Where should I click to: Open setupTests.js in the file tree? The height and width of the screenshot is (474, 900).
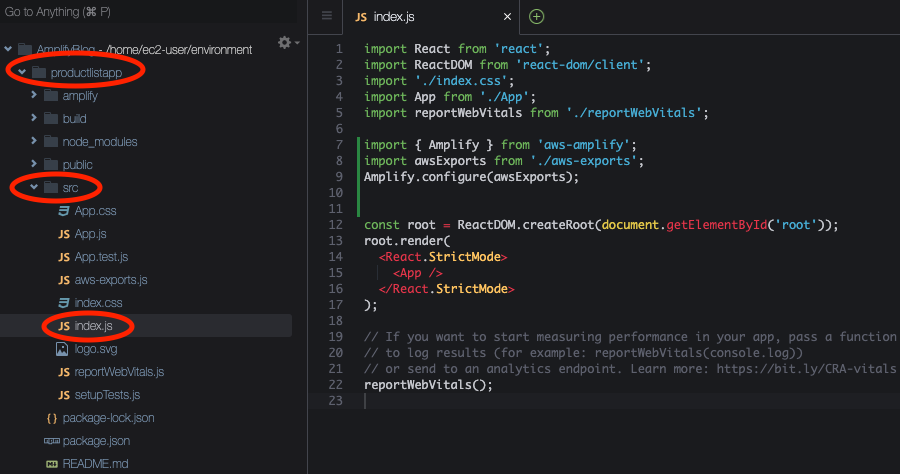(x=107, y=395)
